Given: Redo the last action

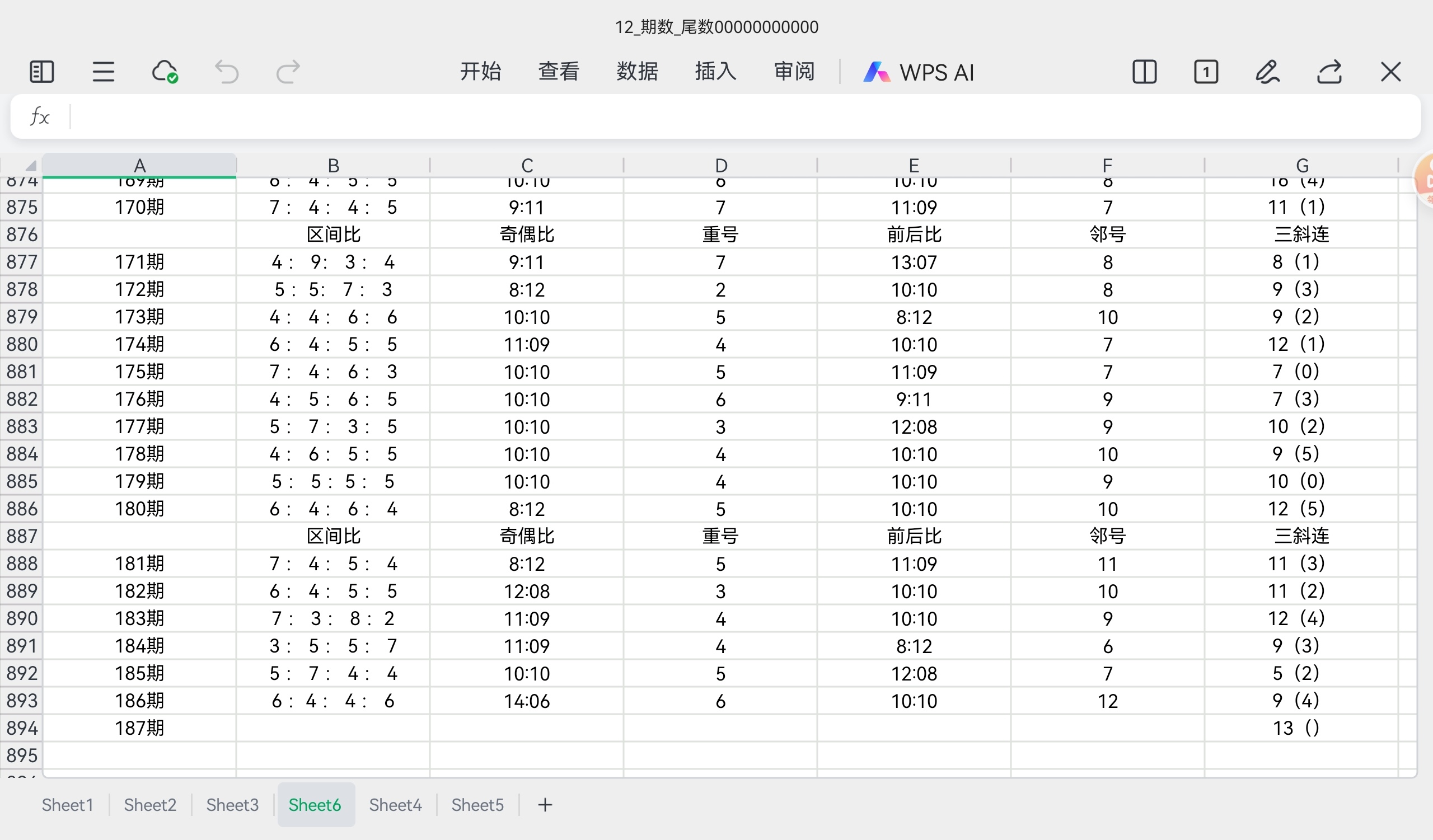Looking at the screenshot, I should [288, 72].
